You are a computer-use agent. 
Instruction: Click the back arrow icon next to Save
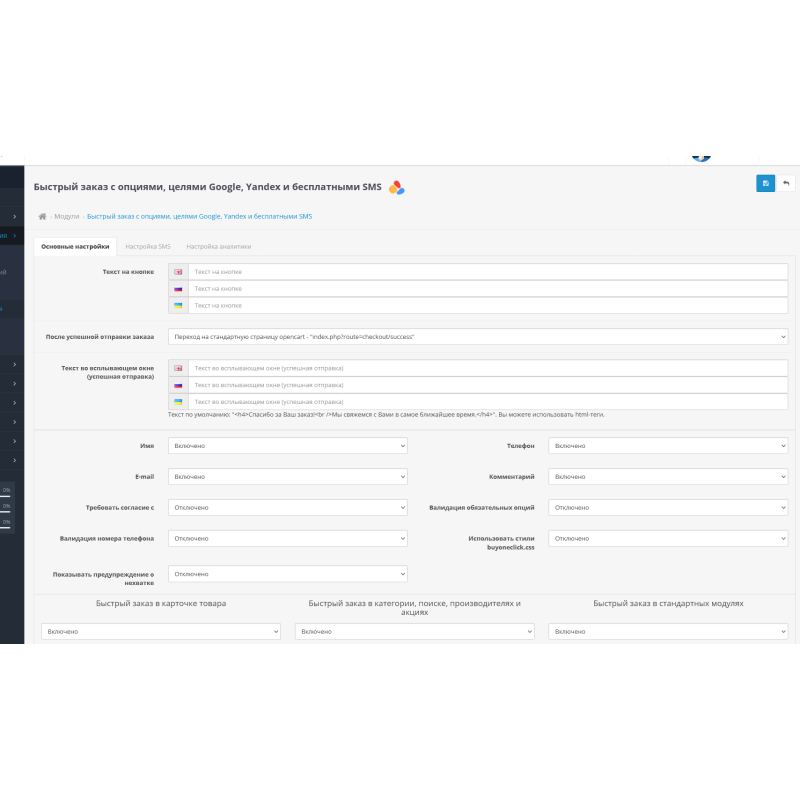788,183
